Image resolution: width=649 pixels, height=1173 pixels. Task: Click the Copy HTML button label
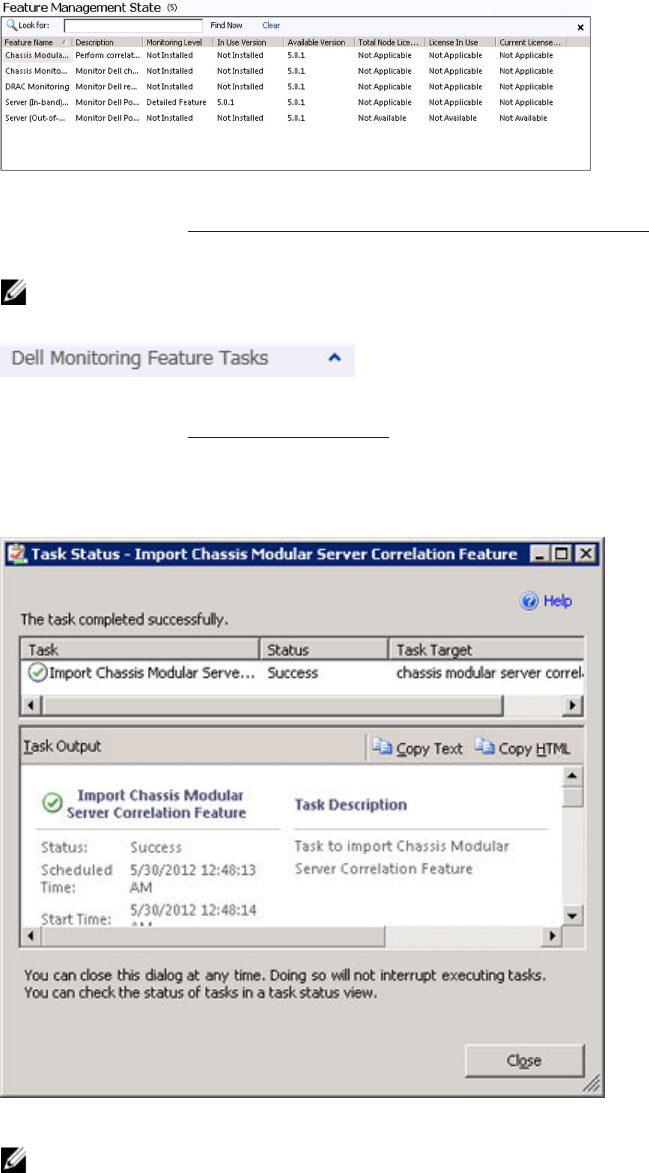coord(535,748)
